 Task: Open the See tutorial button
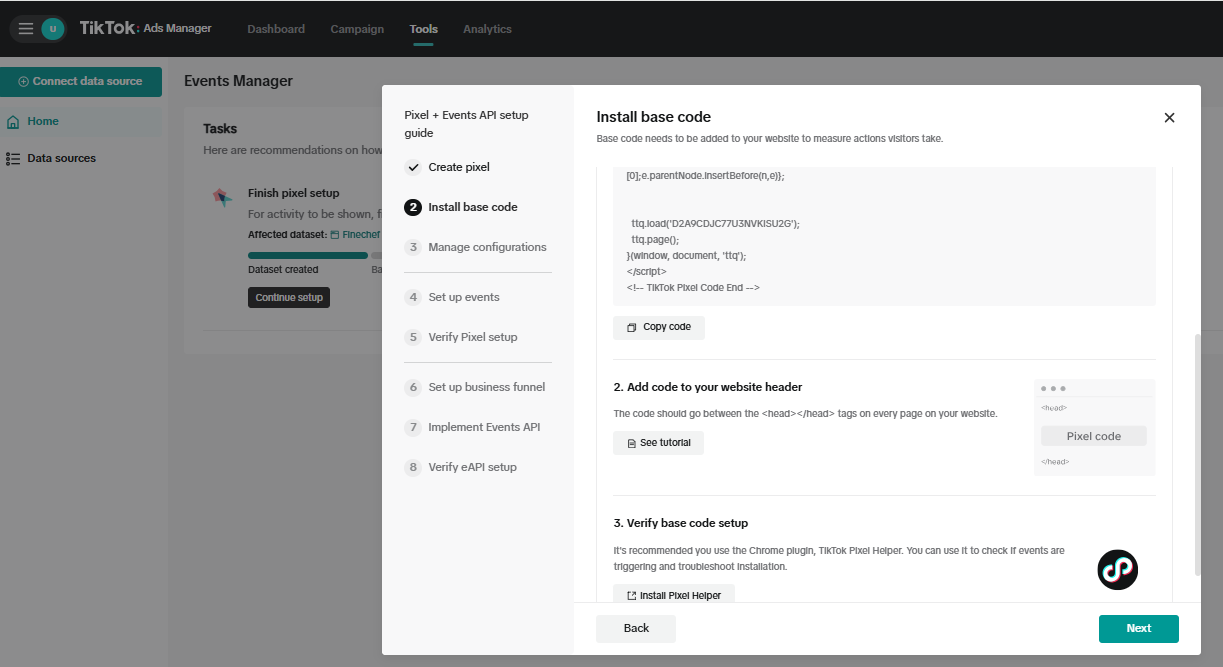658,443
